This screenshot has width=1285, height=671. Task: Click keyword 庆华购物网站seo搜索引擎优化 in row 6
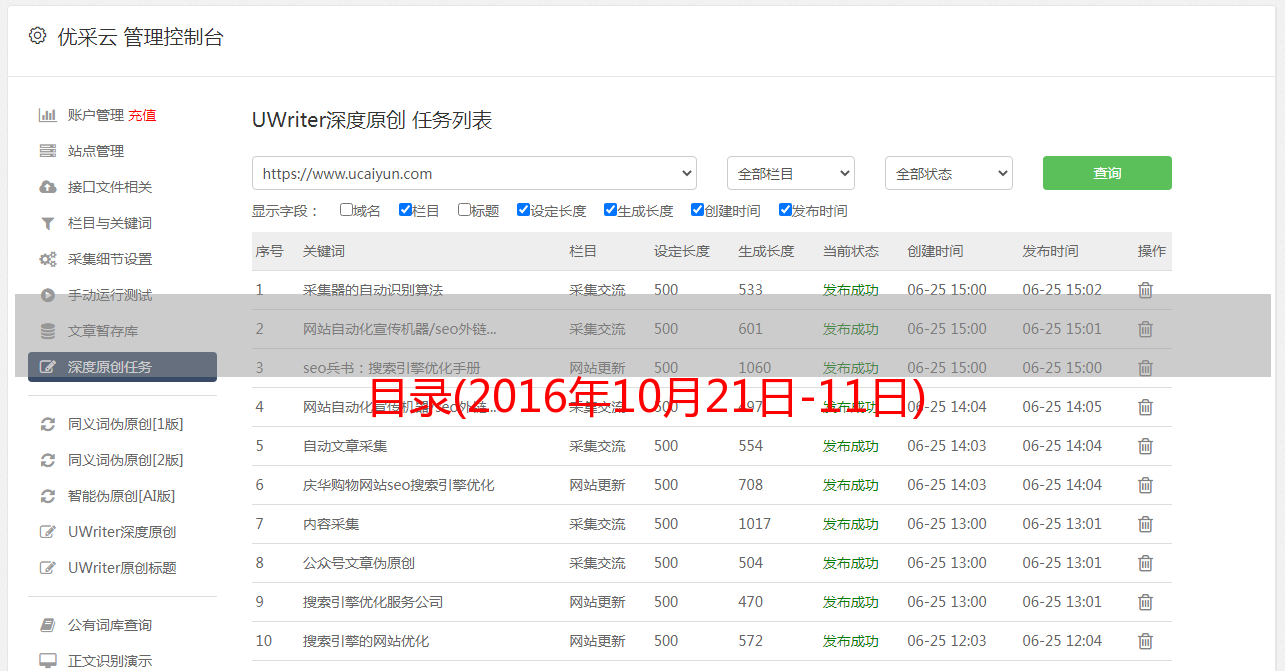pyautogui.click(x=398, y=485)
